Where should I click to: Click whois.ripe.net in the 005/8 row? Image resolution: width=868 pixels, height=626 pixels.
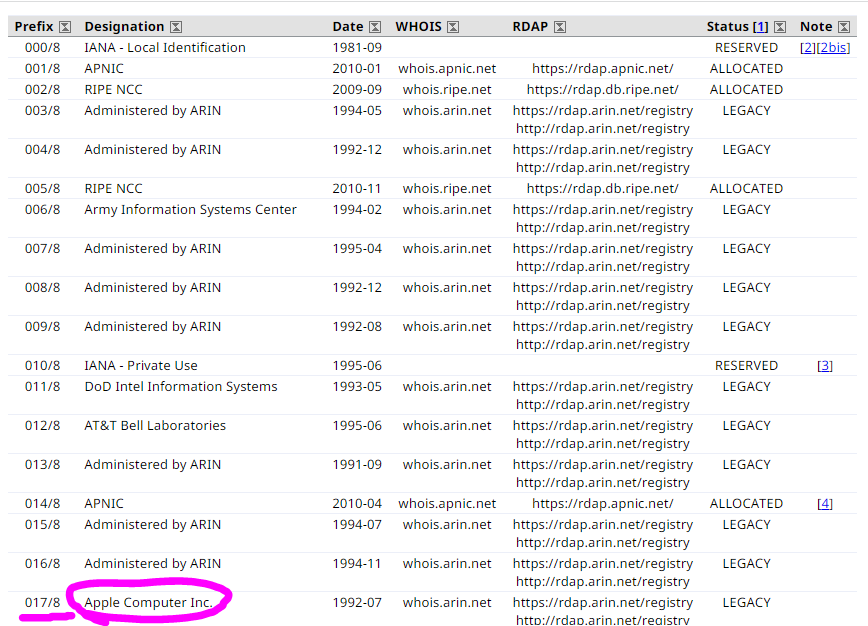point(447,189)
